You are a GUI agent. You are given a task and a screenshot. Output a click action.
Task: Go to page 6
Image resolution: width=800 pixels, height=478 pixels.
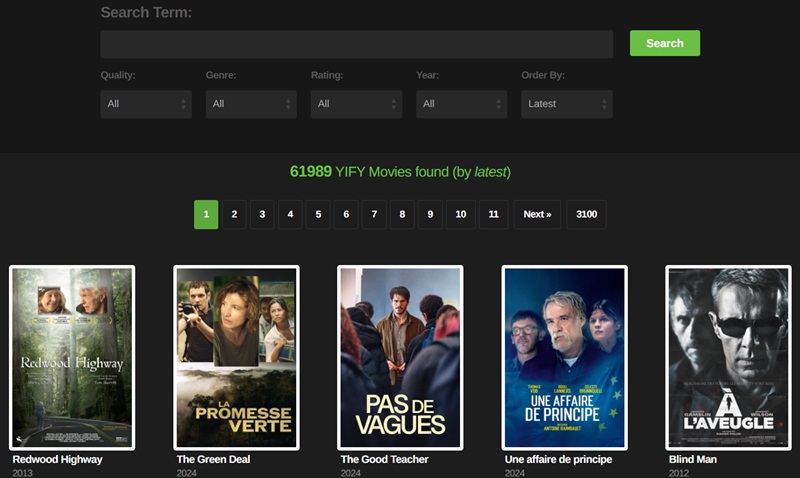coord(346,214)
